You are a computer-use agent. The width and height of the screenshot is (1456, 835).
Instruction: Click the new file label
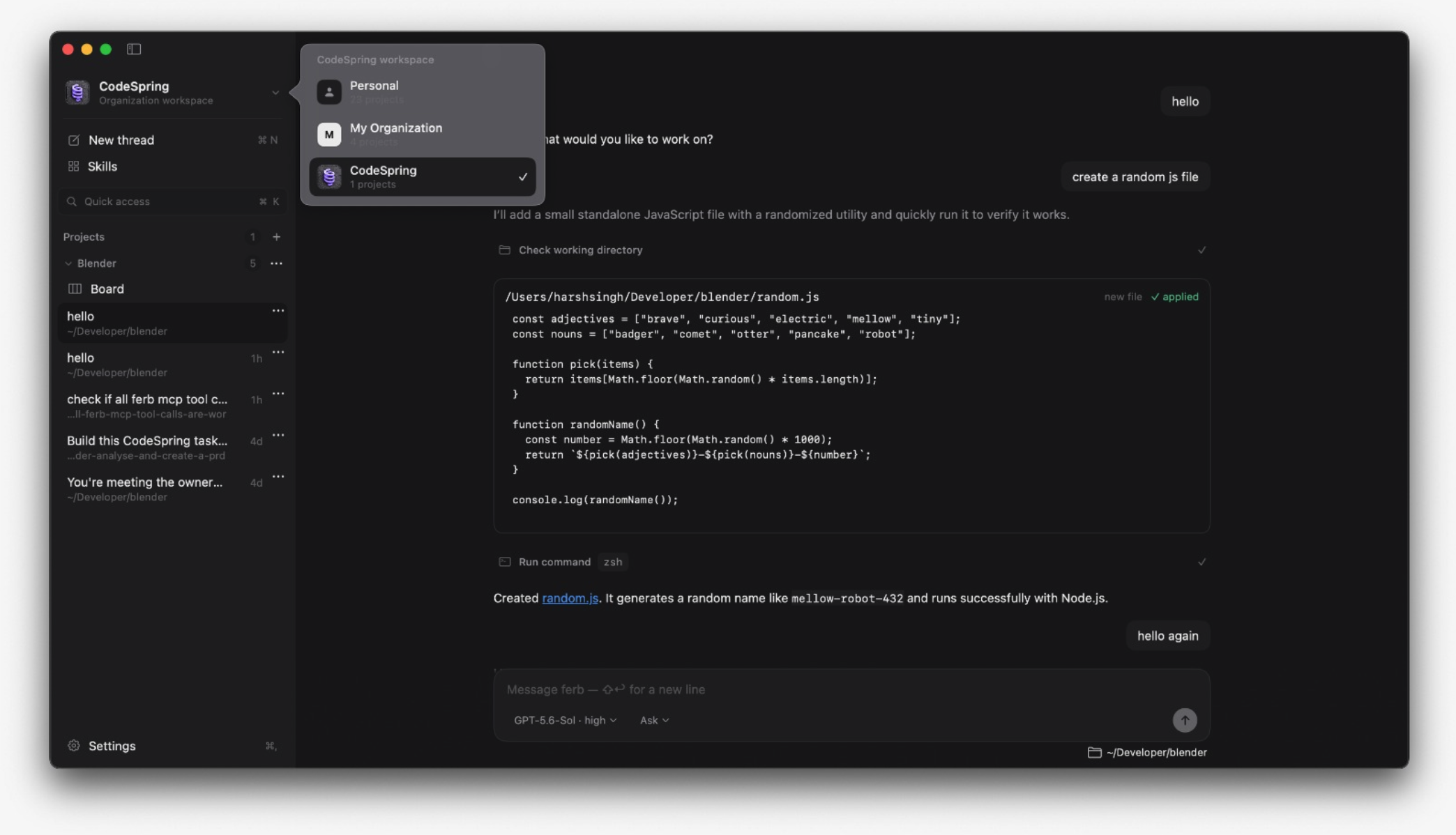point(1123,297)
